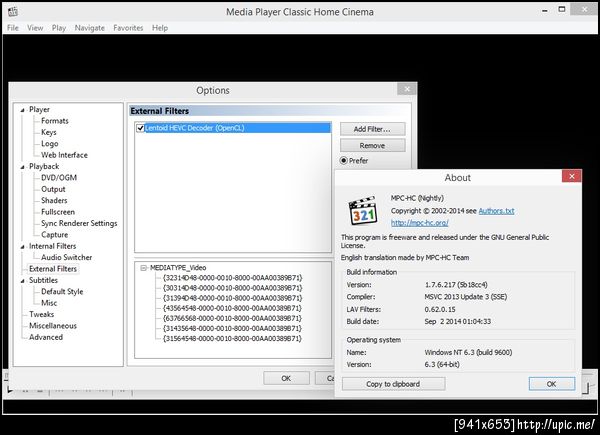Image resolution: width=600 pixels, height=435 pixels.
Task: Collapse the Player tree node
Action: 22,110
